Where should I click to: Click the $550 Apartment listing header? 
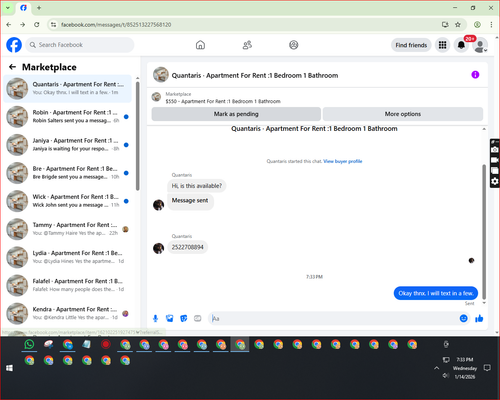pos(223,101)
